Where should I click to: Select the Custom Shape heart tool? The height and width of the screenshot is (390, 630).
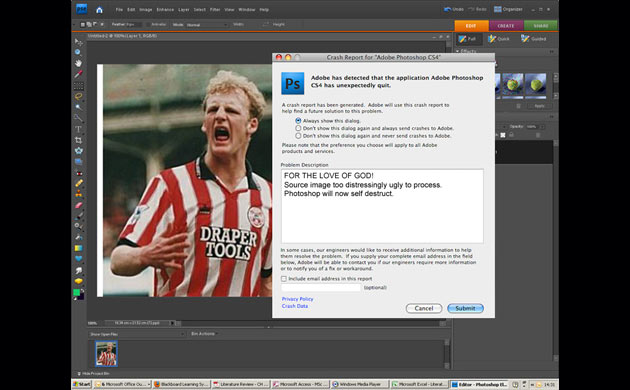(x=78, y=259)
